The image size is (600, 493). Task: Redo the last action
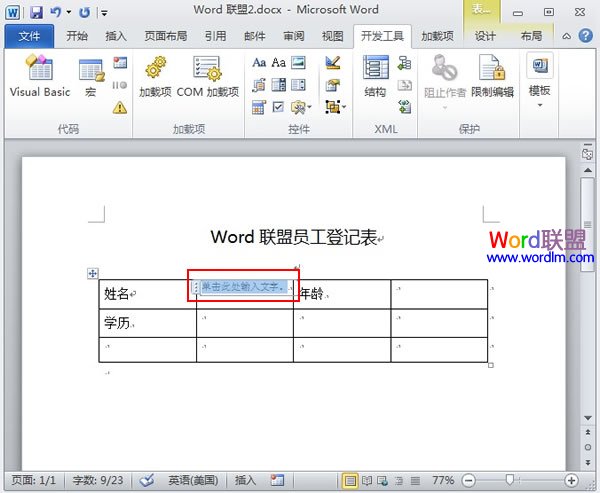tap(84, 12)
